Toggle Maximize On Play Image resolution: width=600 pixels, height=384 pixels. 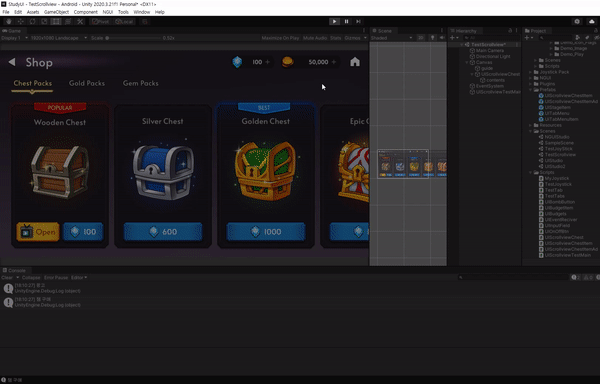coord(280,38)
